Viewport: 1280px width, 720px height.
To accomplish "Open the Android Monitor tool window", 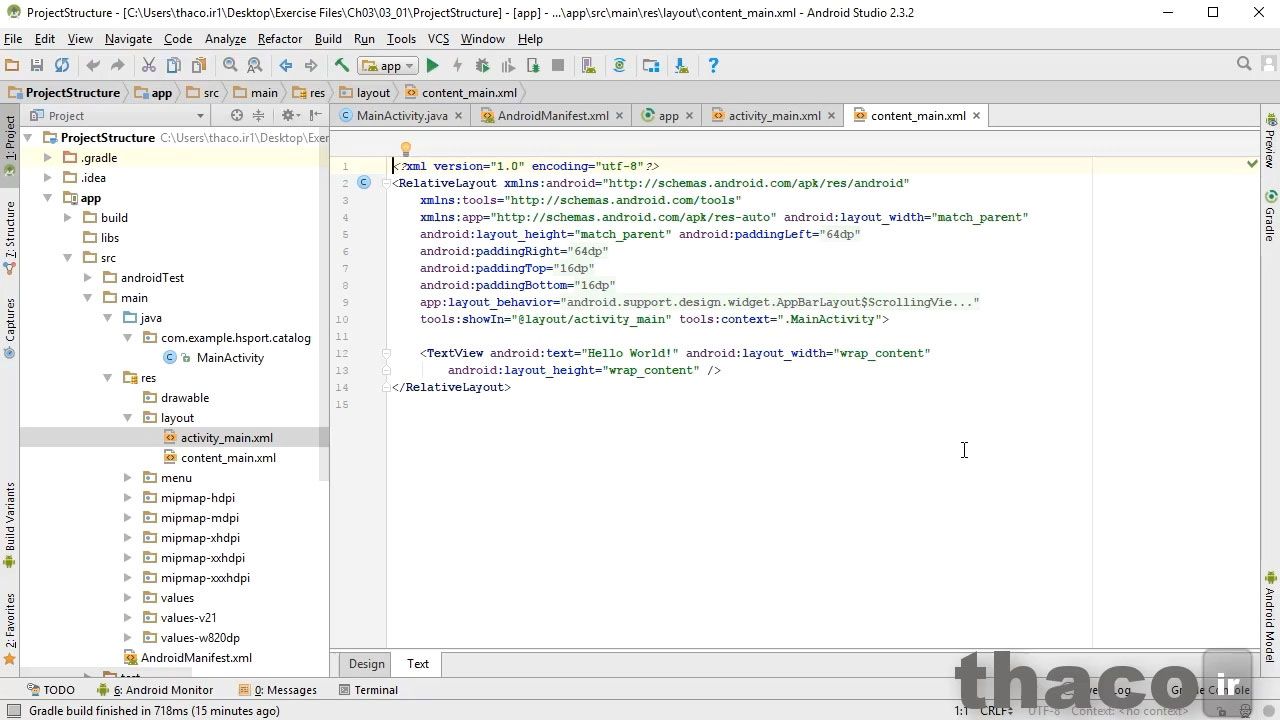I will (155, 690).
